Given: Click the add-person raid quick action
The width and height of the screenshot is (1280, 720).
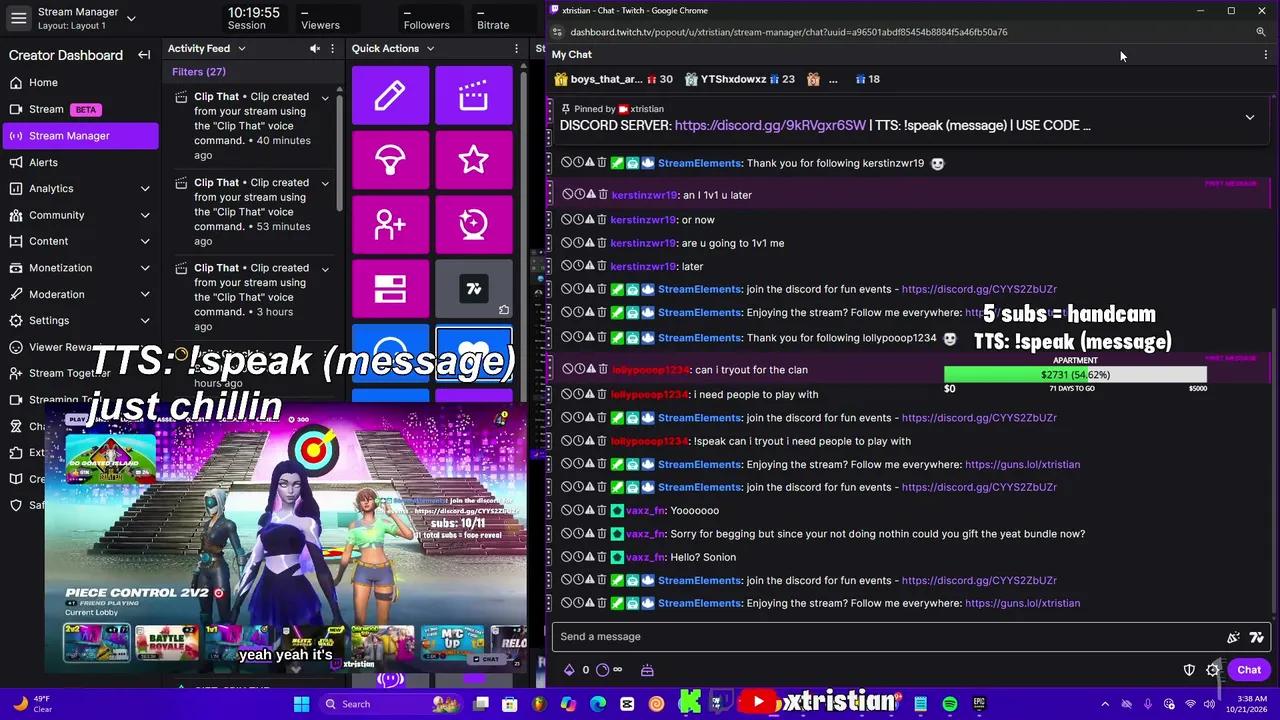Looking at the screenshot, I should [390, 224].
